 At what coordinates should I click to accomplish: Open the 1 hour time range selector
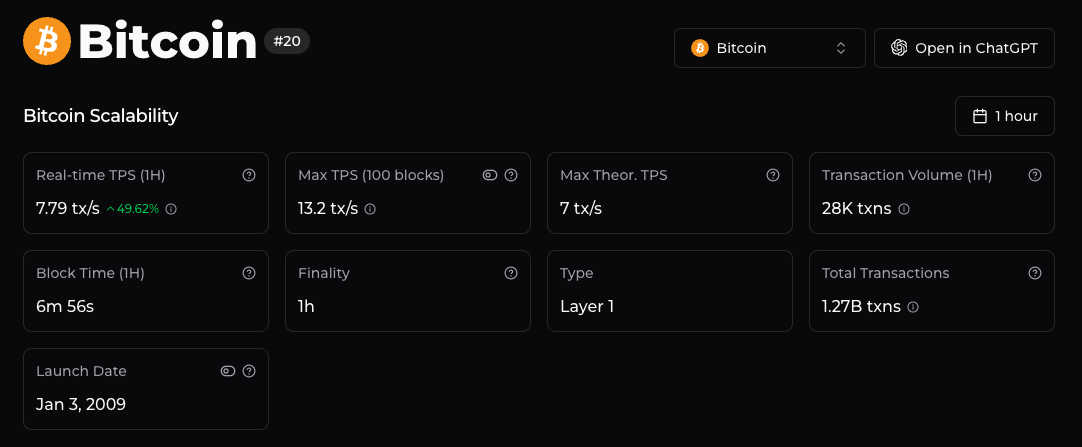tap(1004, 116)
